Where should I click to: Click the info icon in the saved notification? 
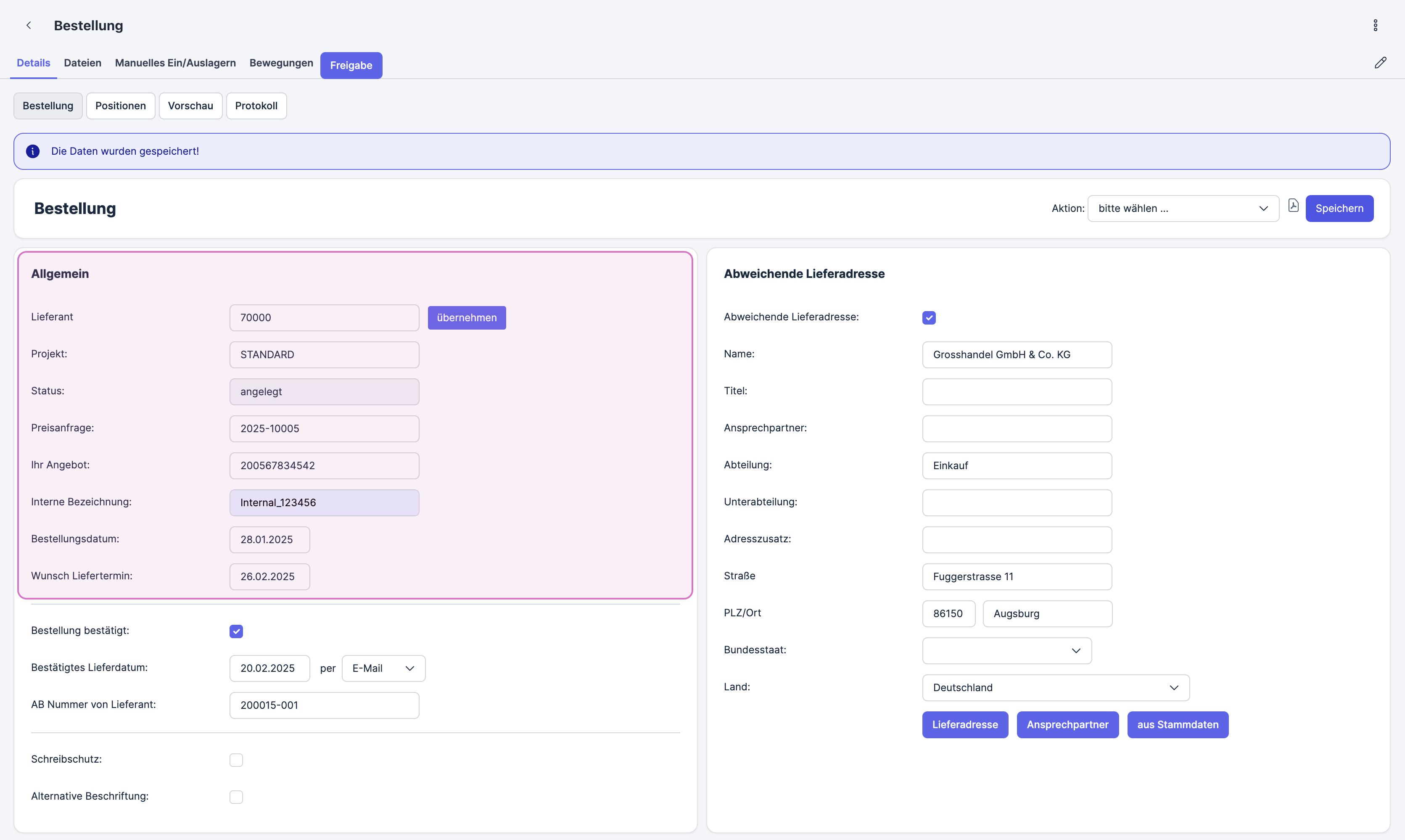pos(33,151)
